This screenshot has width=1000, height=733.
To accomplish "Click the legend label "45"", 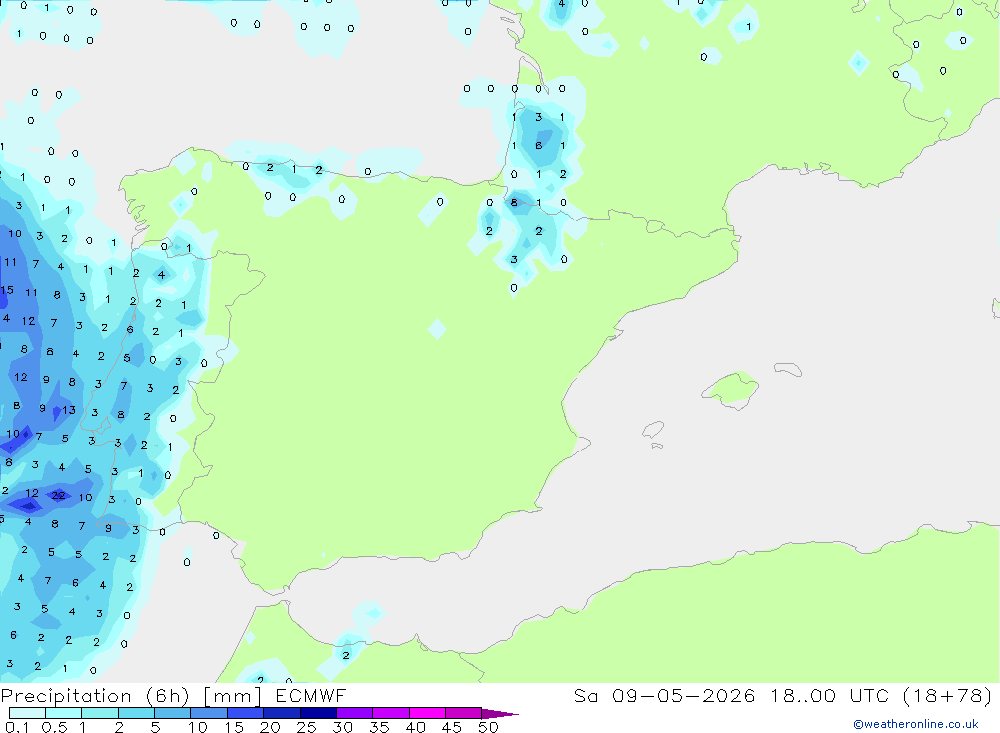I will pos(452,727).
